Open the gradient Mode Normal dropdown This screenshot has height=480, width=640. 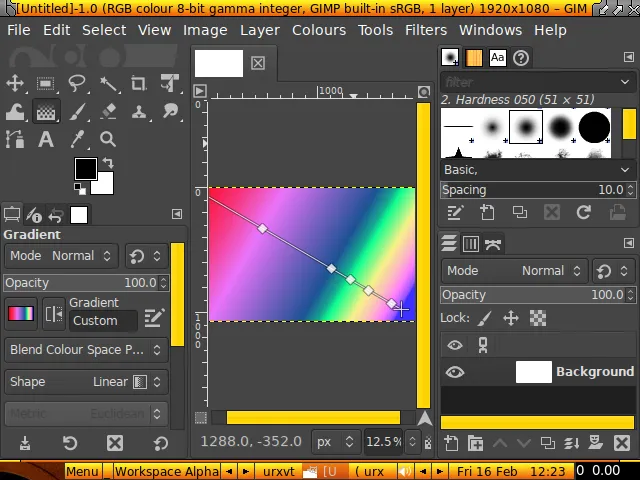coord(61,256)
